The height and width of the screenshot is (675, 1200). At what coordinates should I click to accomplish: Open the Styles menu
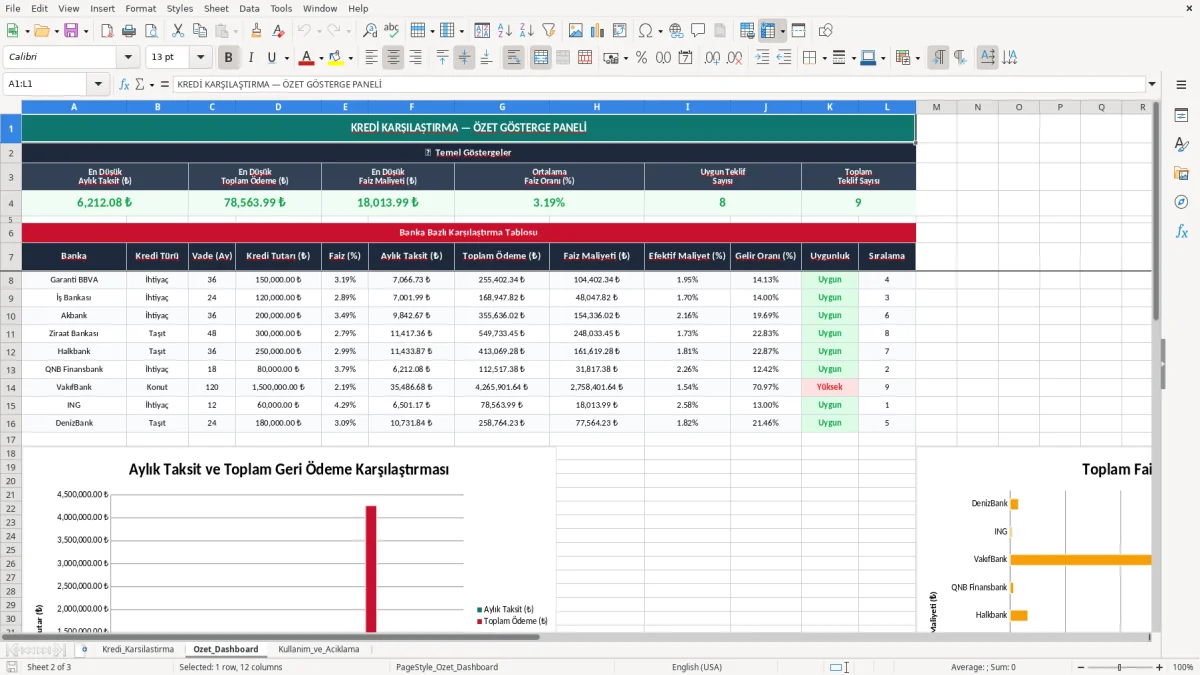pyautogui.click(x=180, y=8)
